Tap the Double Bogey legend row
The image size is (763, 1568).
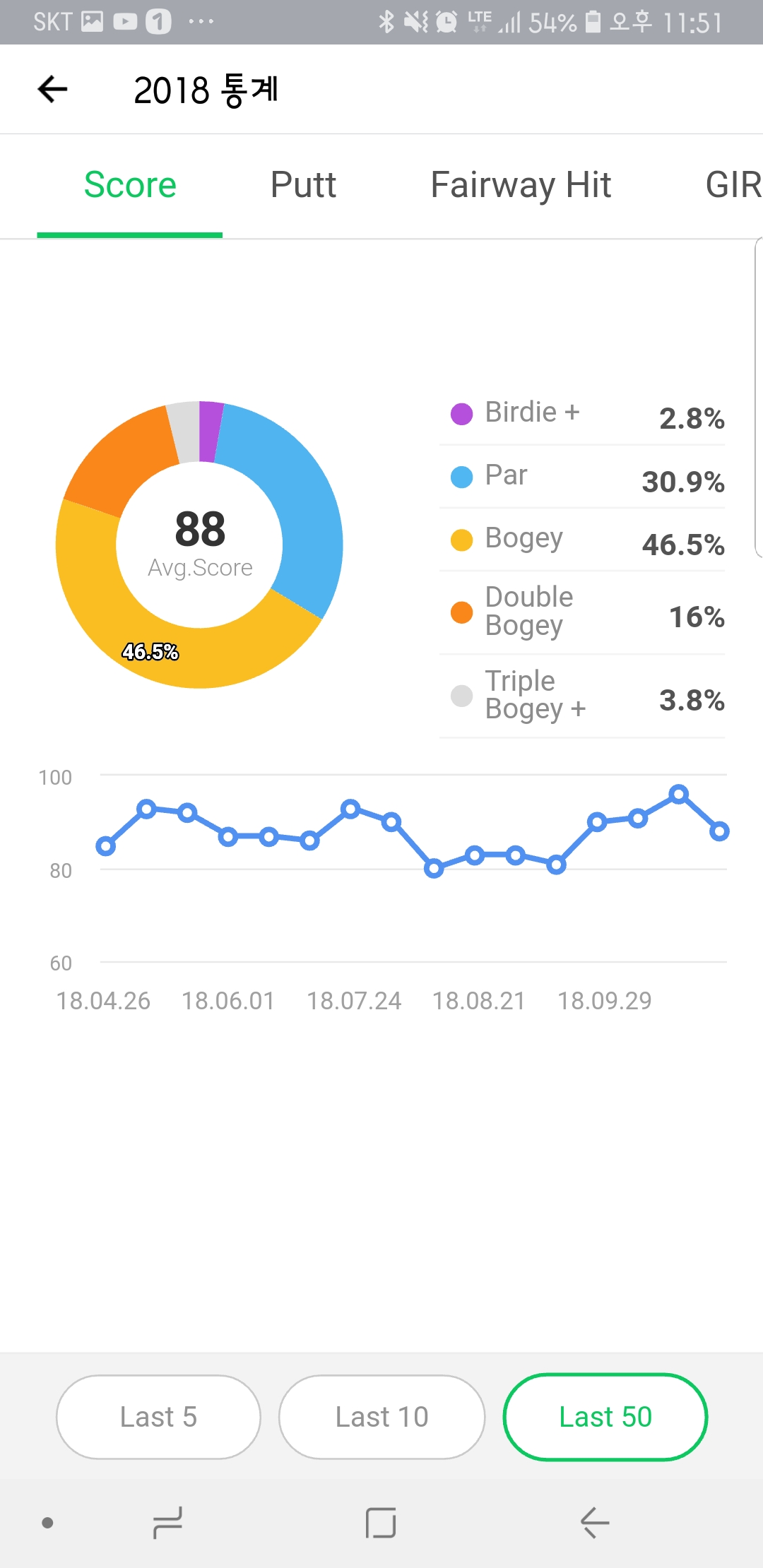(582, 612)
